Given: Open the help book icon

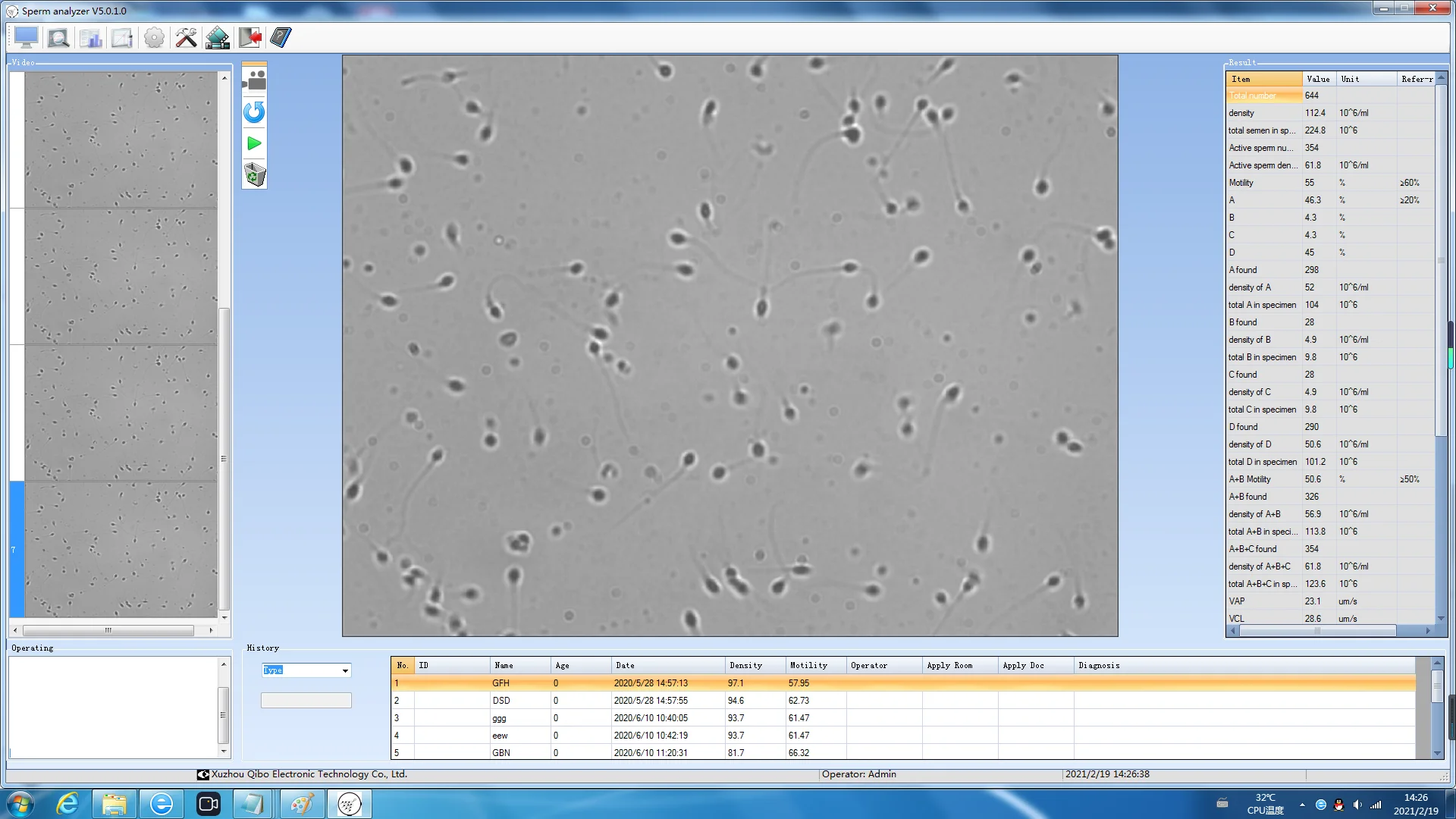Looking at the screenshot, I should point(281,37).
